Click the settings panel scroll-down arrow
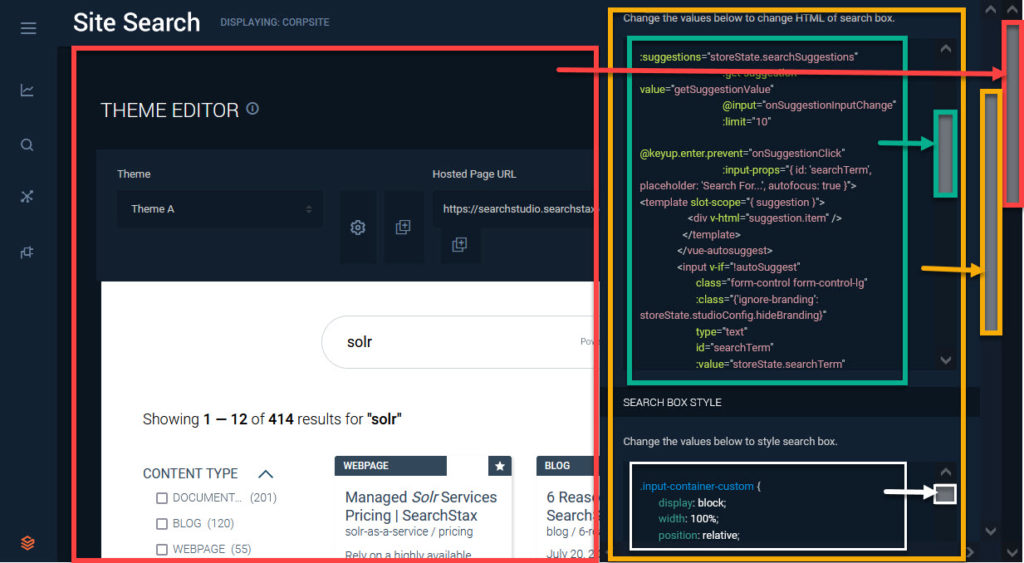1024x563 pixels. click(991, 531)
